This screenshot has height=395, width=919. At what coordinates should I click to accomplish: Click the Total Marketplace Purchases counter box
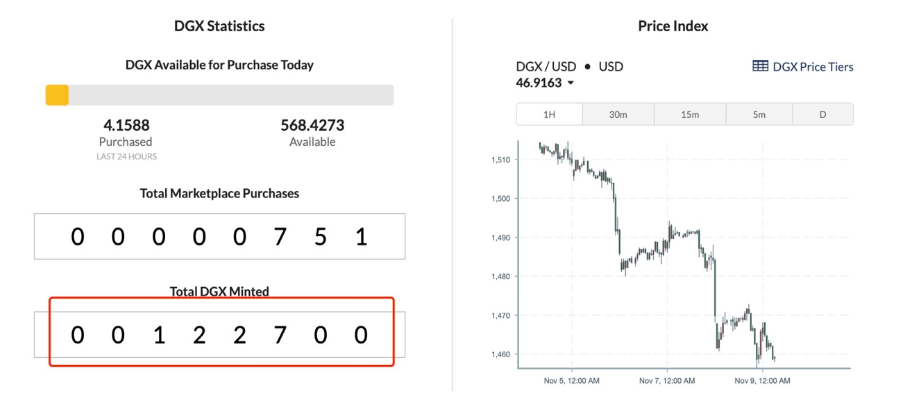(220, 236)
